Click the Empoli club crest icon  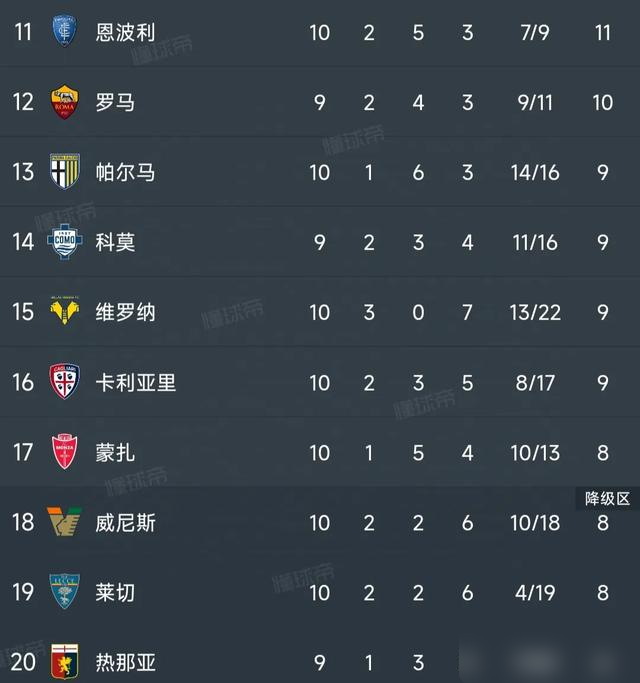[x=66, y=32]
